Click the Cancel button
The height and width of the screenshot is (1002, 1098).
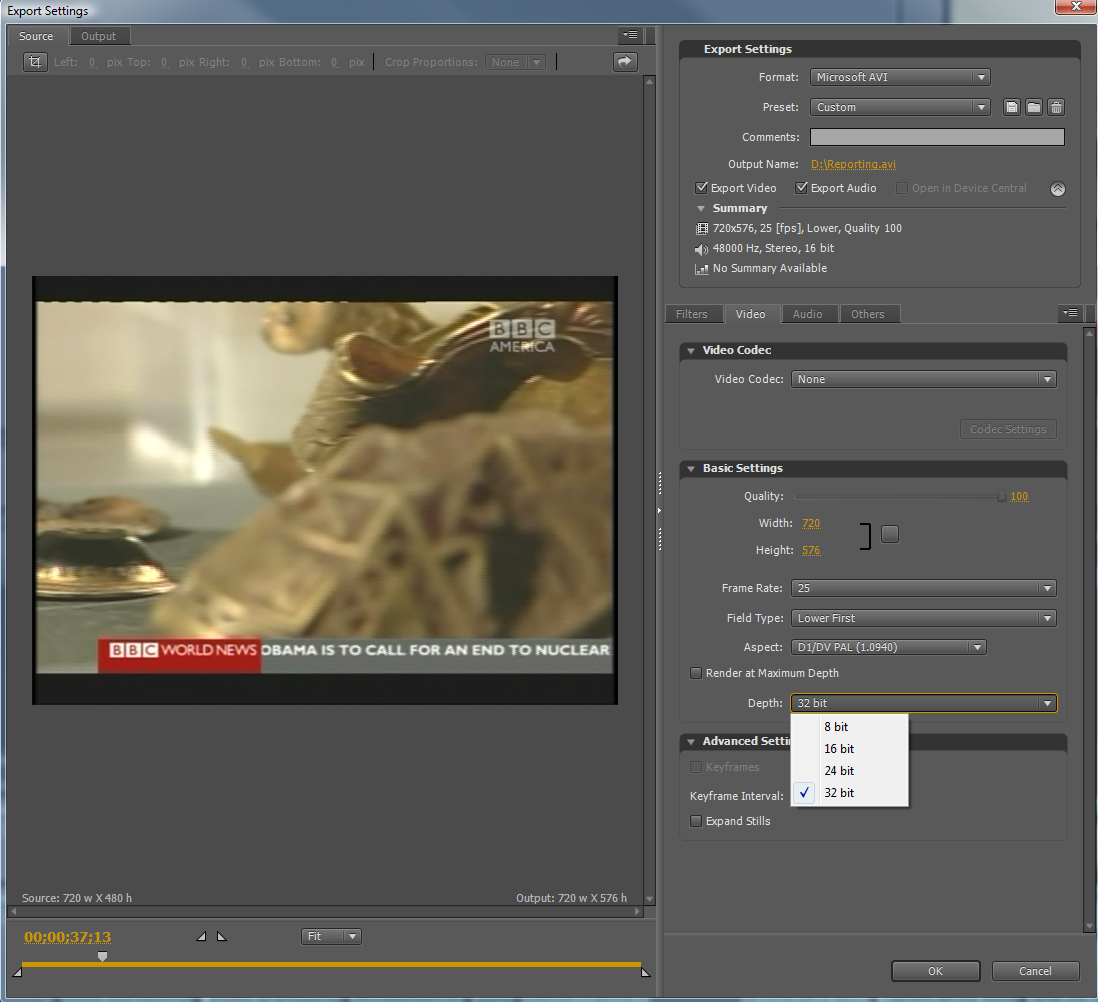coord(1035,971)
